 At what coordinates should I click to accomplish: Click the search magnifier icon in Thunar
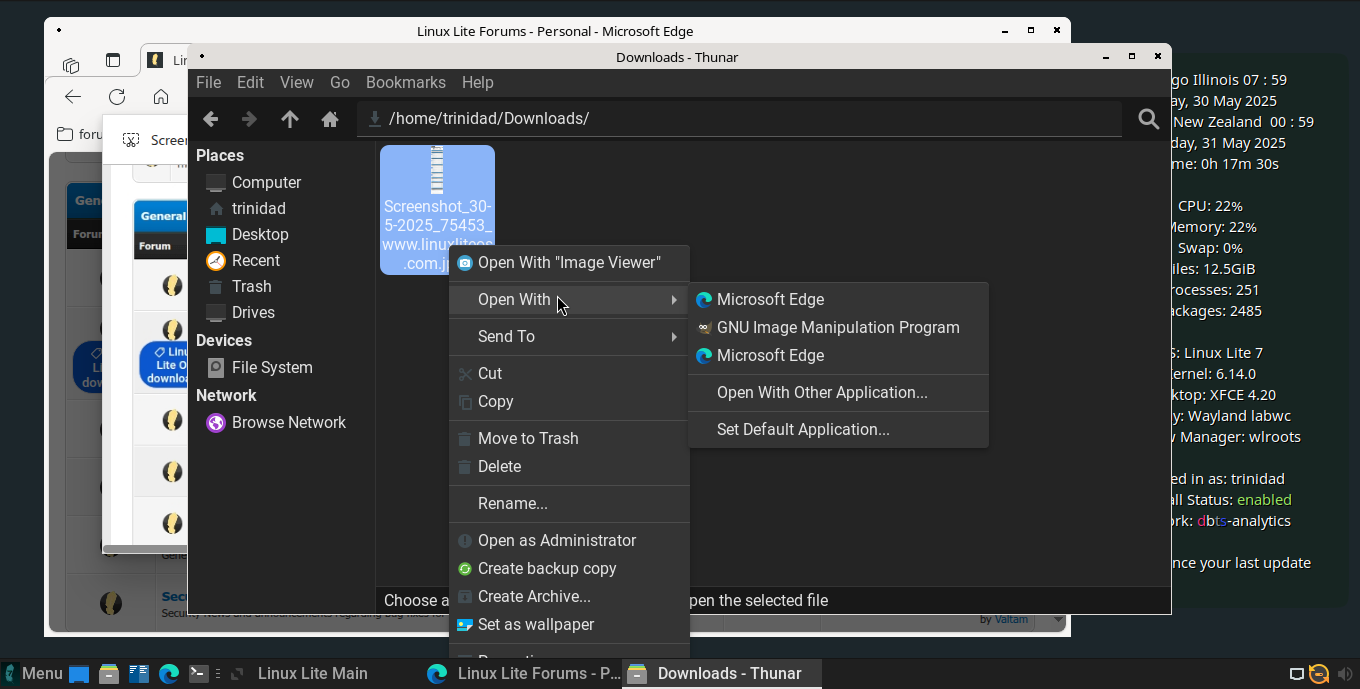pyautogui.click(x=1149, y=119)
